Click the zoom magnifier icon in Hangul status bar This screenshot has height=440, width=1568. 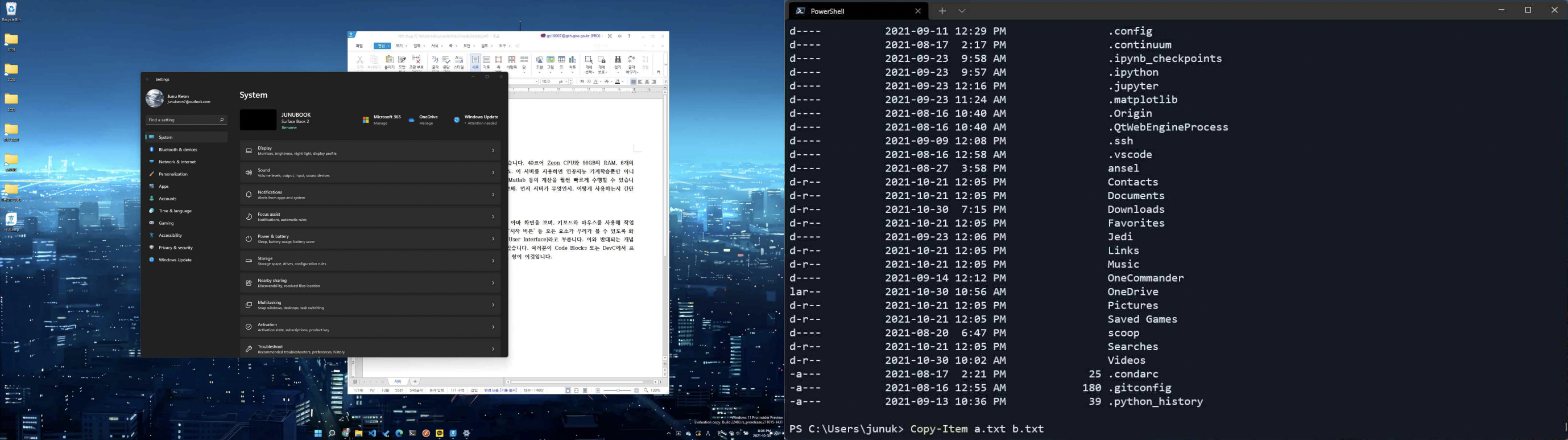(646, 390)
